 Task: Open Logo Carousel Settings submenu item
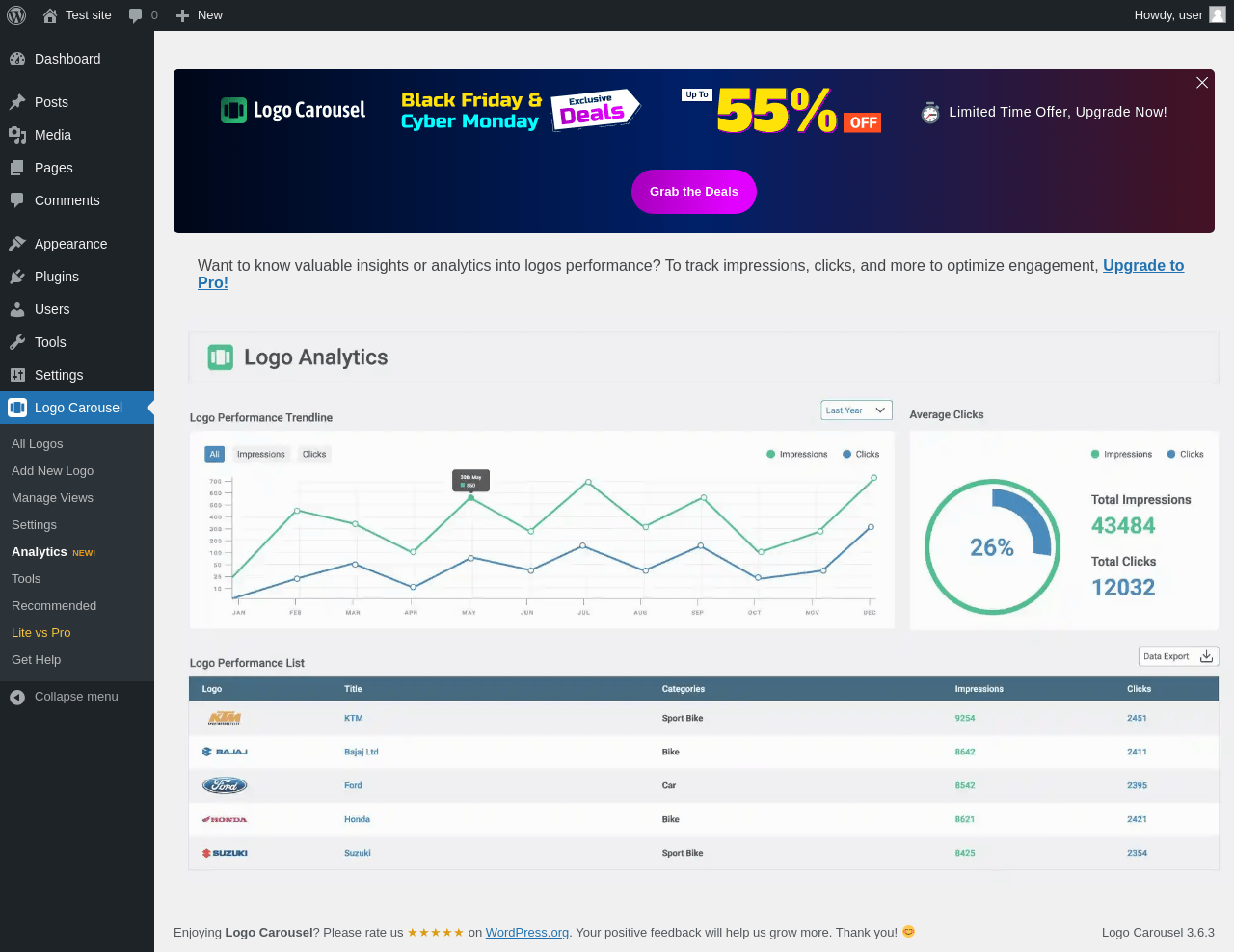(x=35, y=525)
